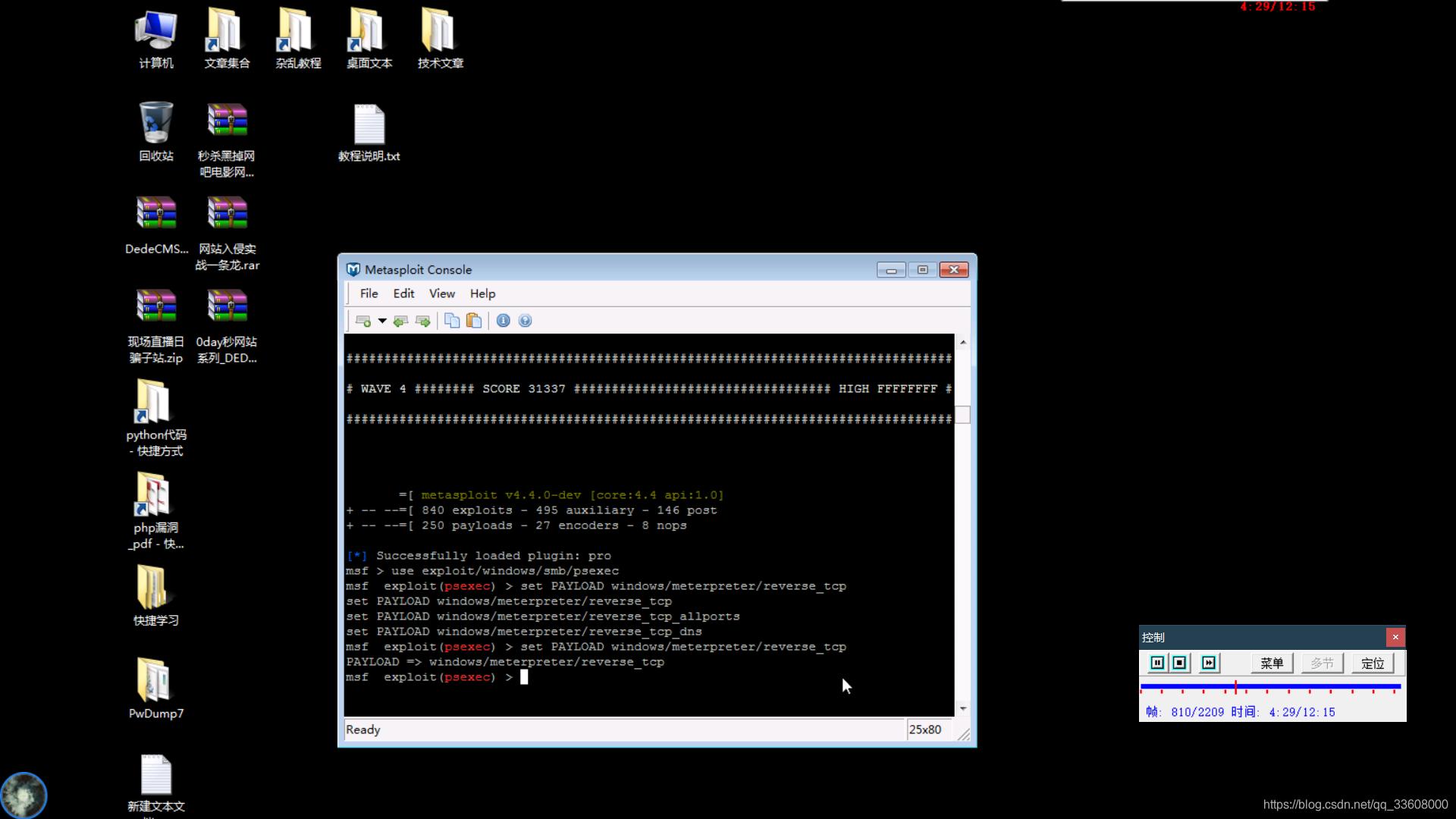The image size is (1456, 819).
Task: Open the View menu in Metasploit Console
Action: click(442, 293)
